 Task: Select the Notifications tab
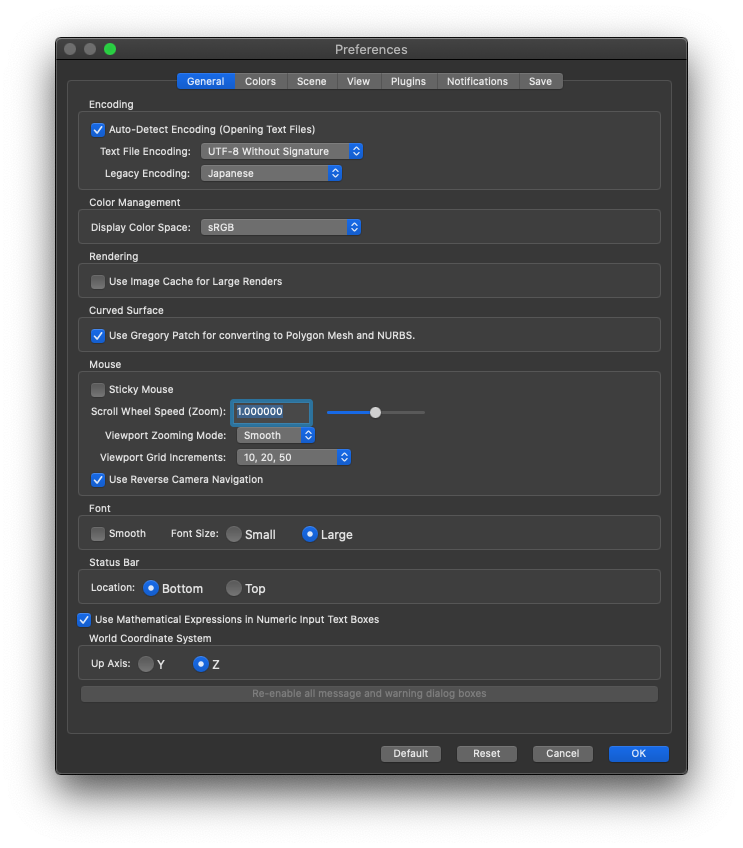pos(477,81)
